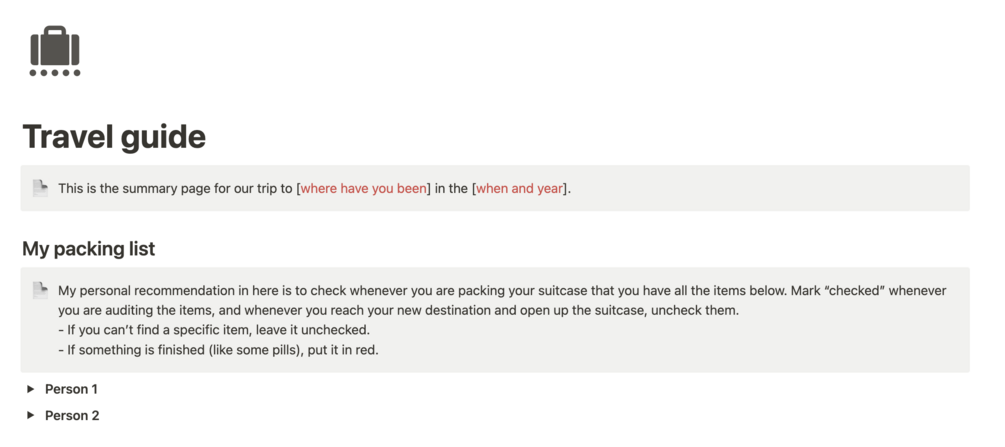
Task: Click the Person 1 toggle label
Action: click(71, 389)
